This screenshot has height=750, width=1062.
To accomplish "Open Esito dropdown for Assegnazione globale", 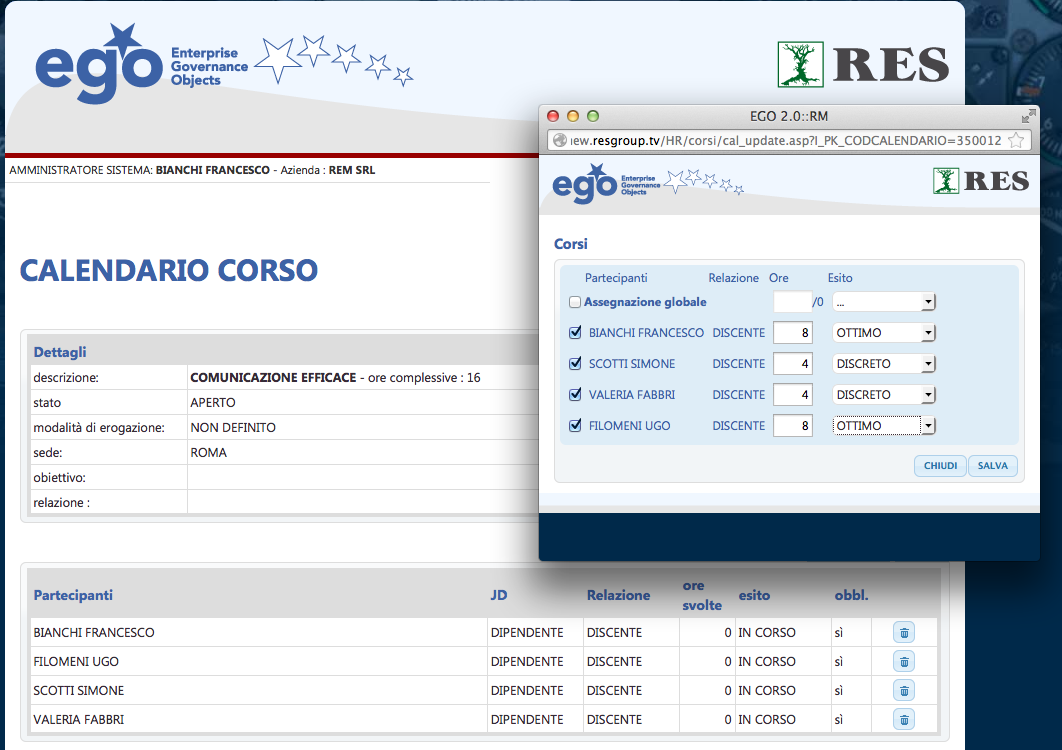I will 883,302.
